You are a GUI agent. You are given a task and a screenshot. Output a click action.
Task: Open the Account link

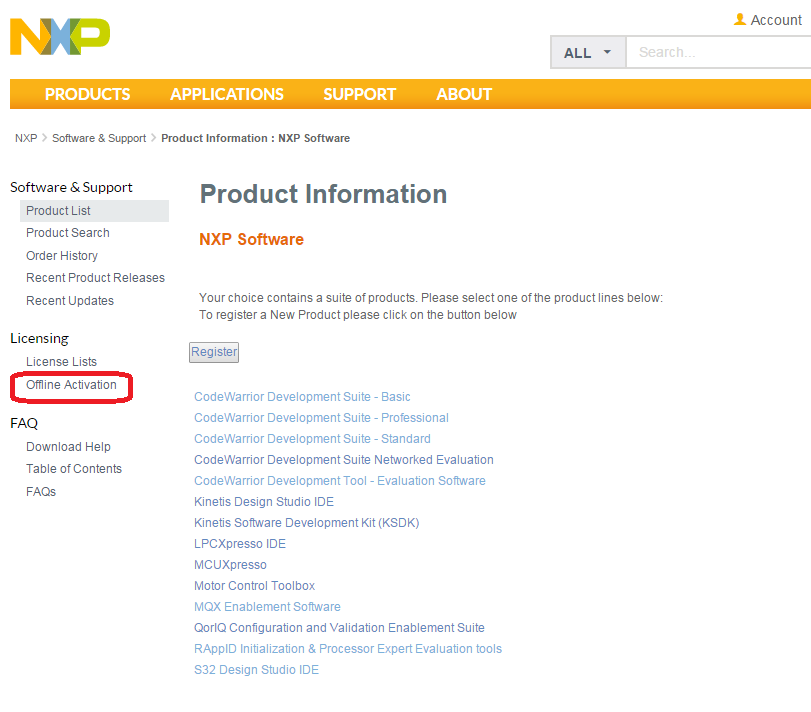[775, 20]
